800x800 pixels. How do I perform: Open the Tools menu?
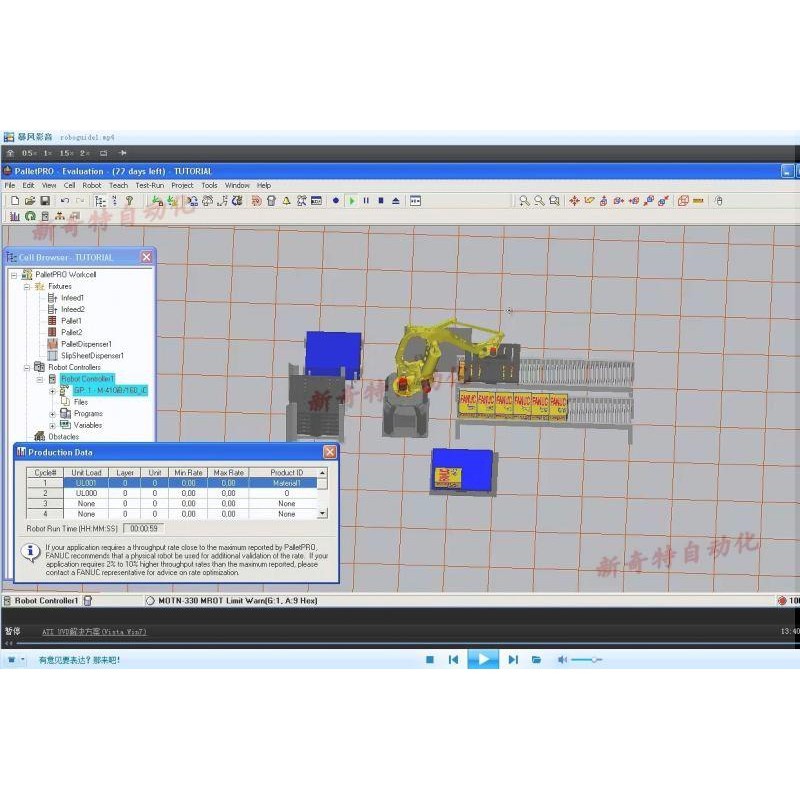[209, 185]
